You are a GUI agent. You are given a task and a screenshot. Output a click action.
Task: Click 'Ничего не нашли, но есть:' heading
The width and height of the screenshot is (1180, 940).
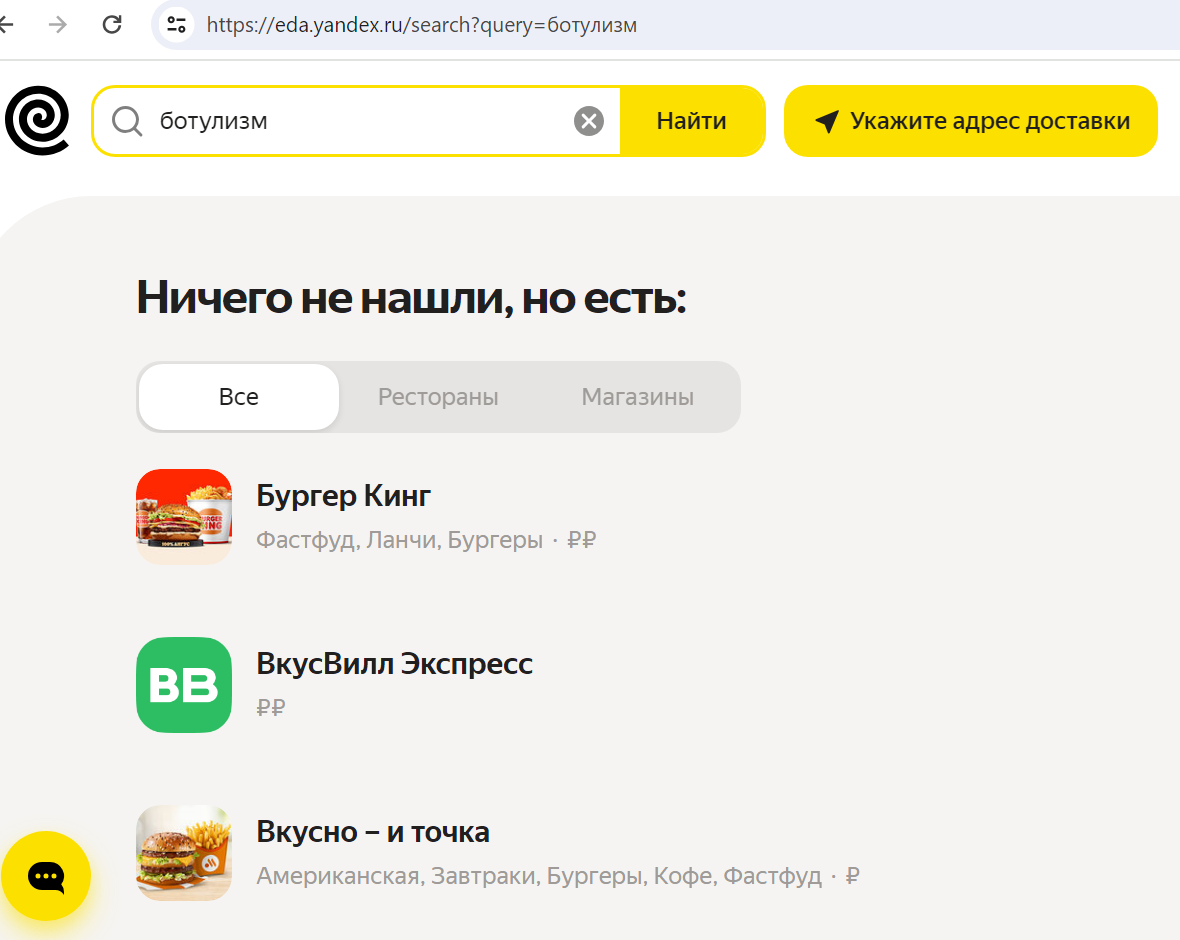(411, 297)
